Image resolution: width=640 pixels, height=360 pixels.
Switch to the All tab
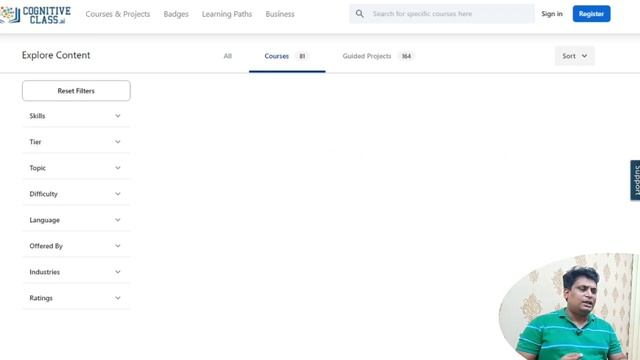(227, 56)
